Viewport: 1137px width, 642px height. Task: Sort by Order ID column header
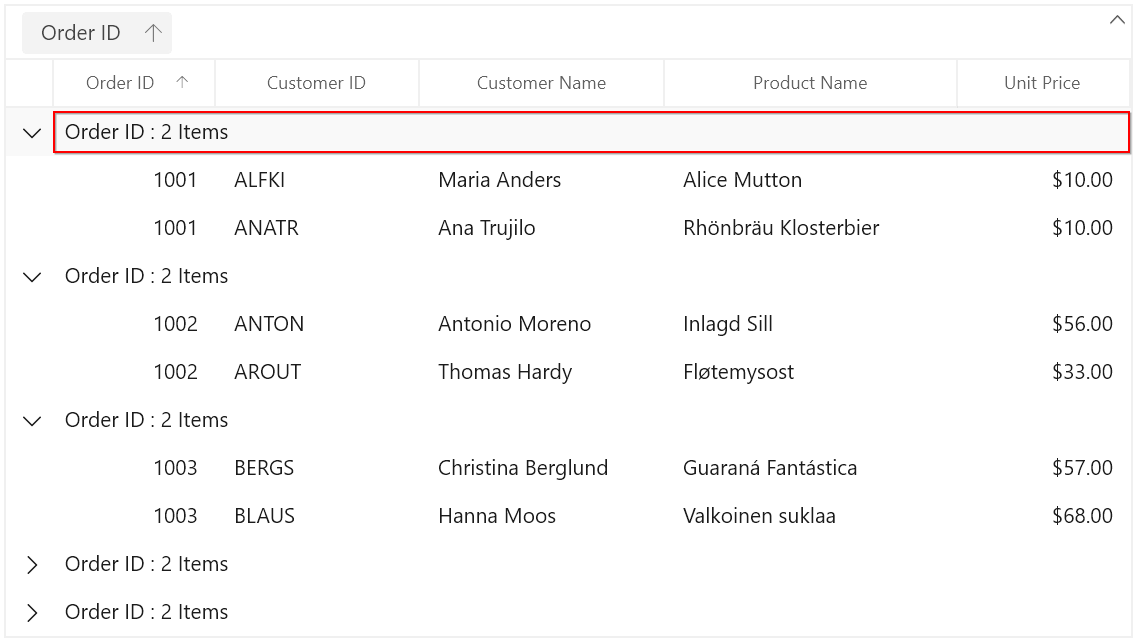(134, 83)
